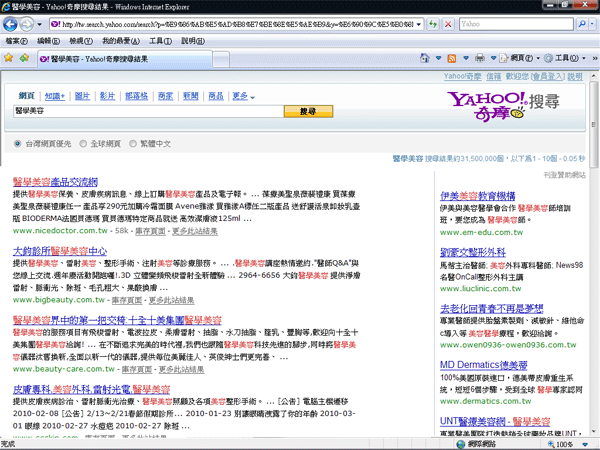600x450 pixels.
Task: Open the recent pages dropdown beside Forward
Action: click(39, 24)
